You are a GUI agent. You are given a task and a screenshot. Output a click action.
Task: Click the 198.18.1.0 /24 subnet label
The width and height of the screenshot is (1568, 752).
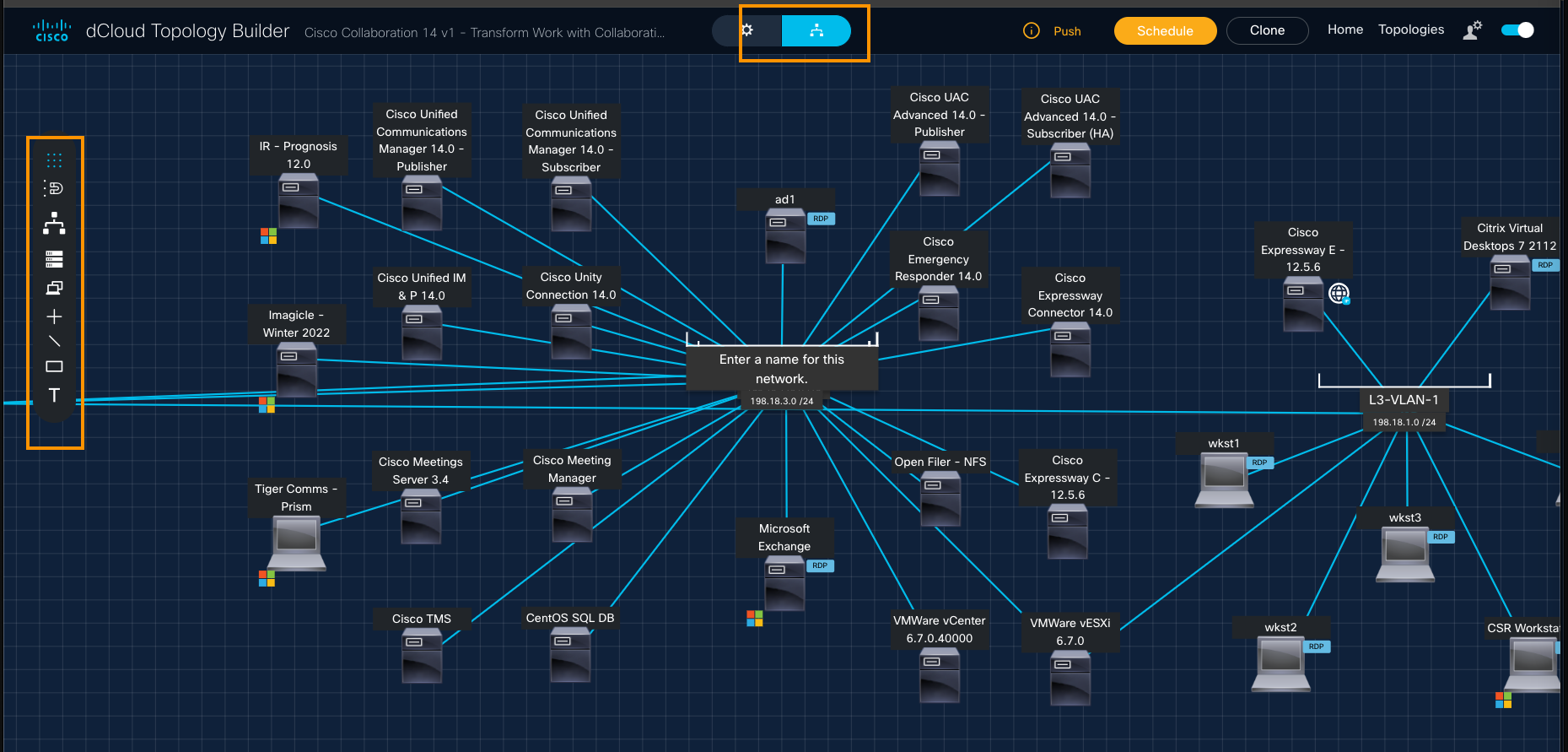pyautogui.click(x=1404, y=422)
